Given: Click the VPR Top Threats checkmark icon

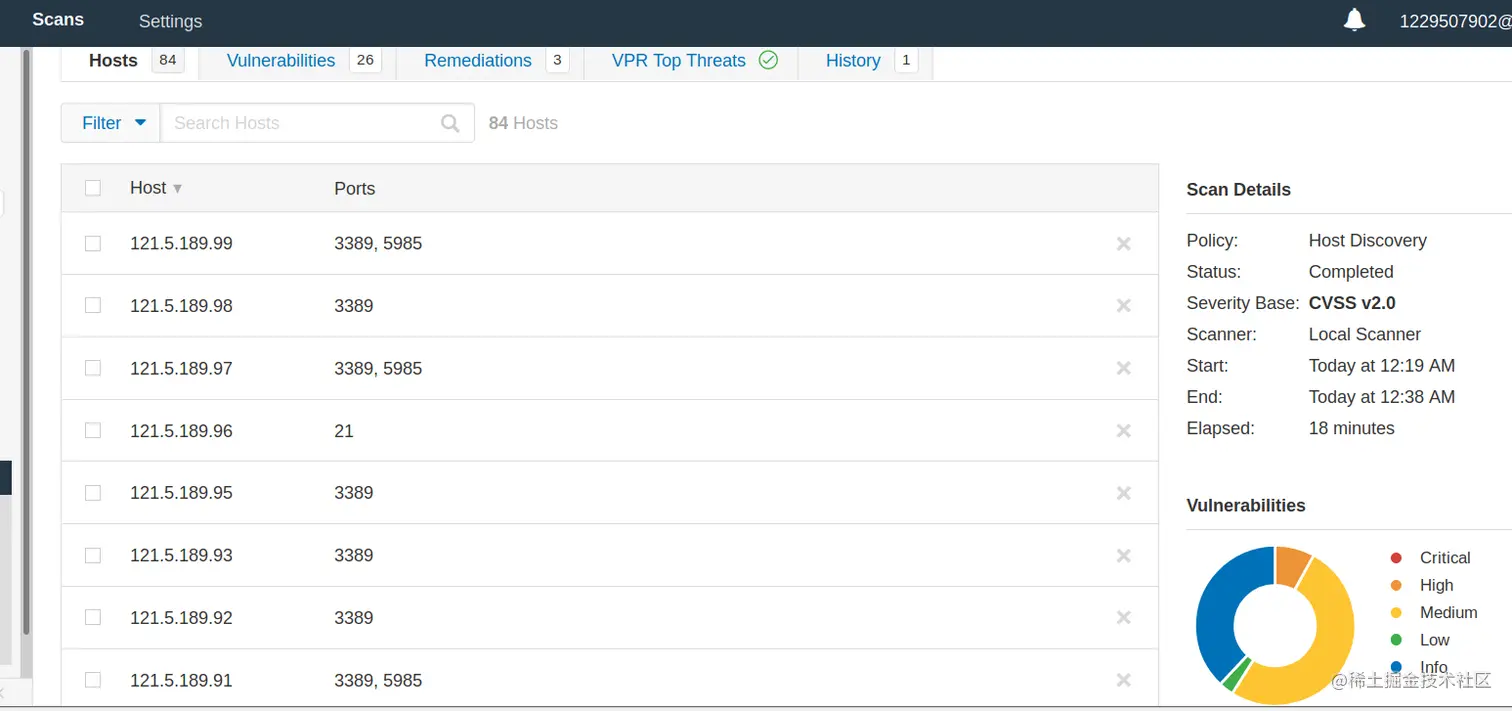Looking at the screenshot, I should [x=768, y=60].
